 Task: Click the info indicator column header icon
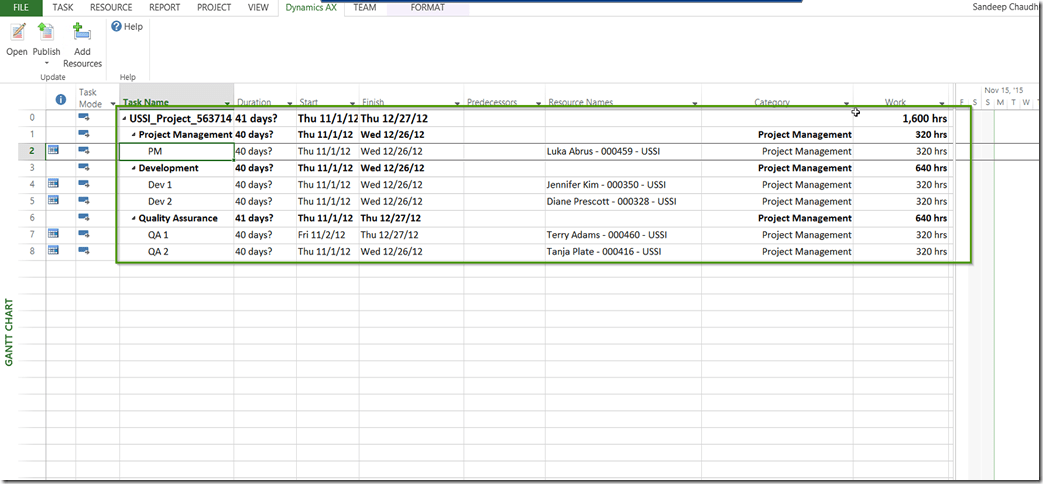coord(60,100)
